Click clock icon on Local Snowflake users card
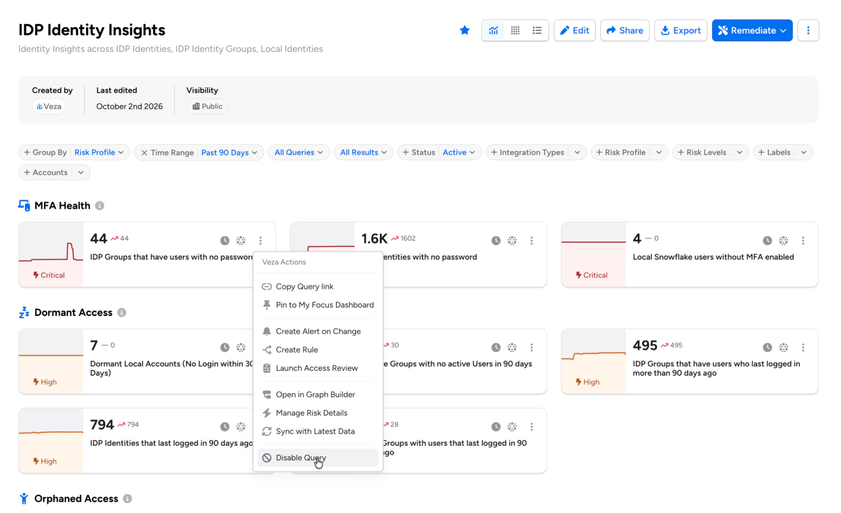This screenshot has height=513, width=841. (768, 240)
